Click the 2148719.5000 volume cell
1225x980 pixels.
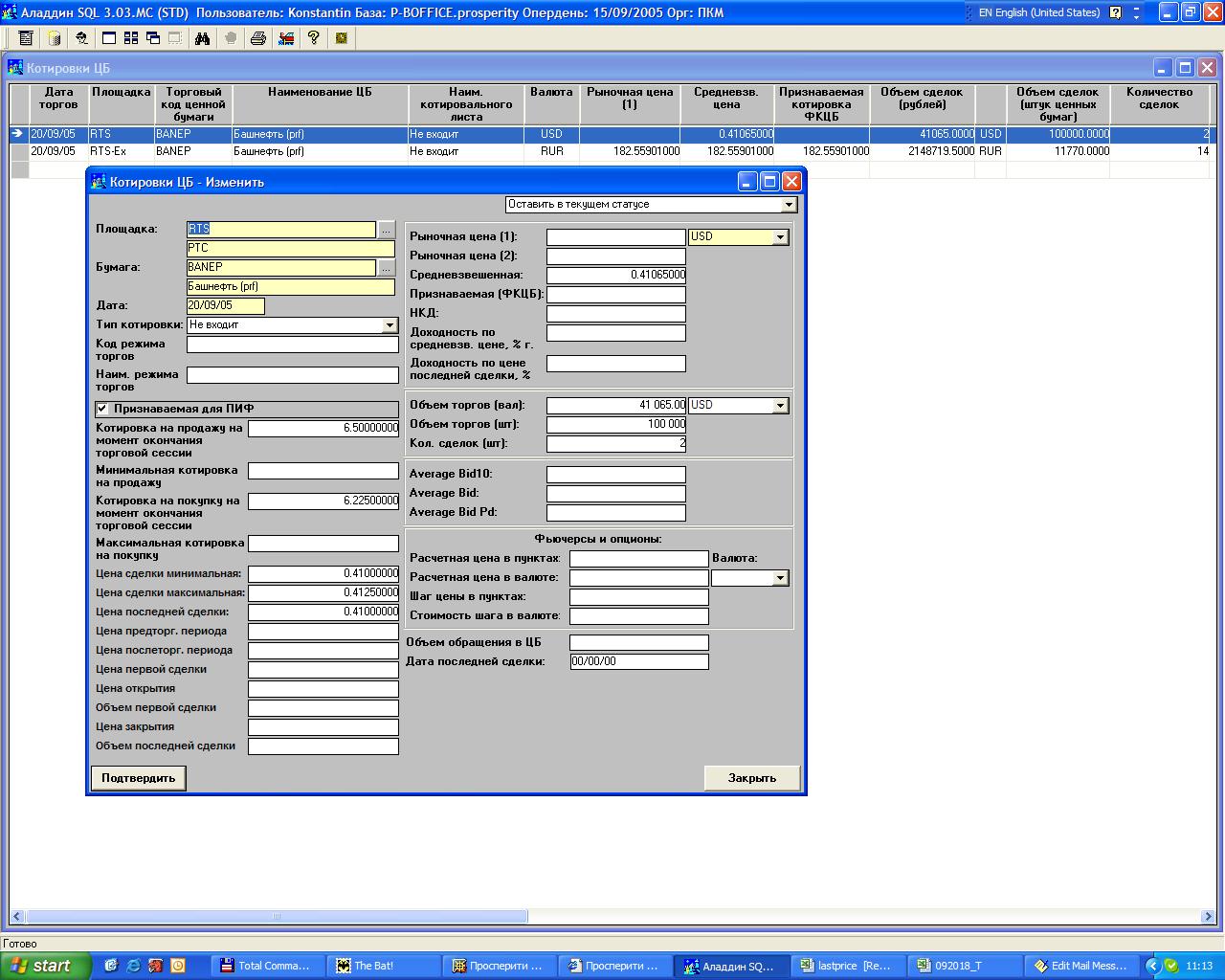923,151
